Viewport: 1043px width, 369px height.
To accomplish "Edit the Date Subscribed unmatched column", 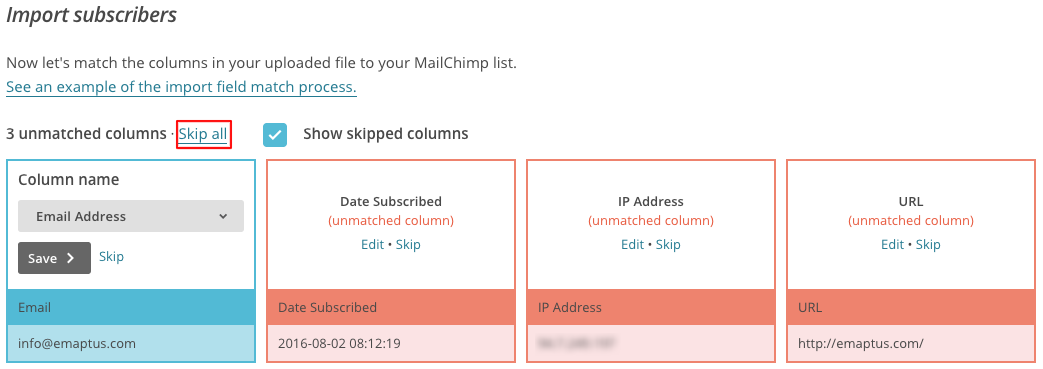I will point(372,245).
